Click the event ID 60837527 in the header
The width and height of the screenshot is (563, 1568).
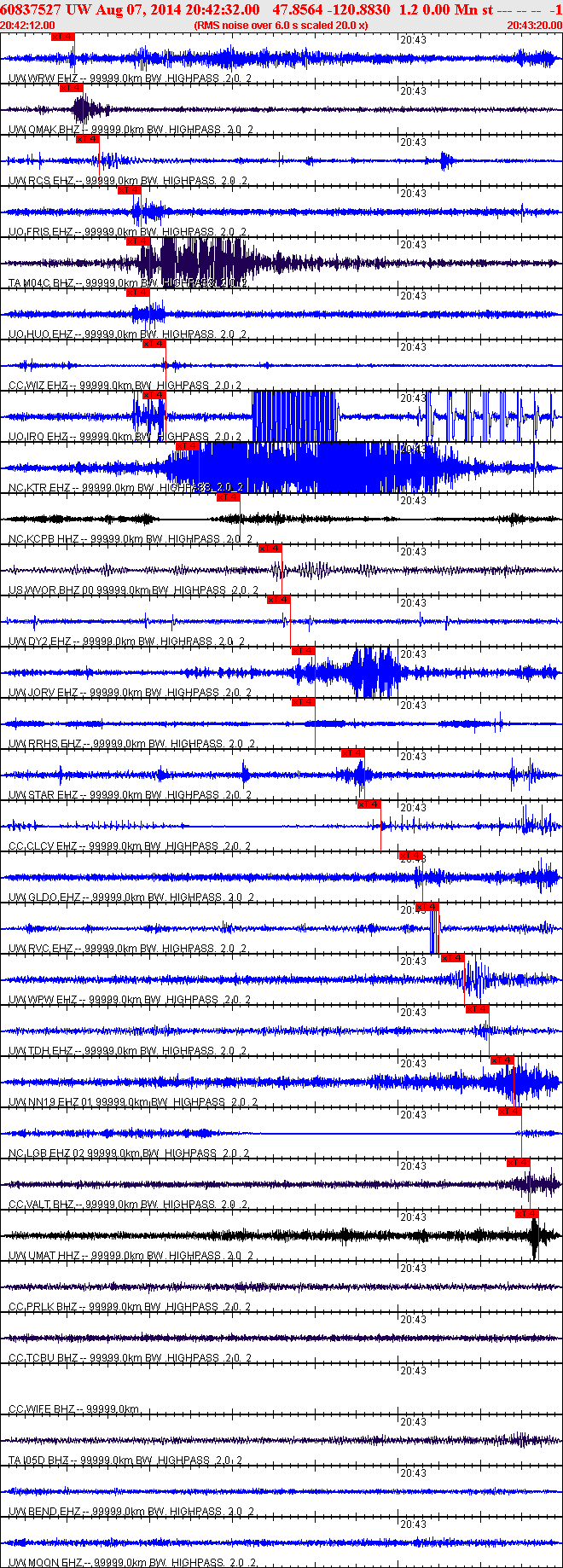tap(31, 9)
